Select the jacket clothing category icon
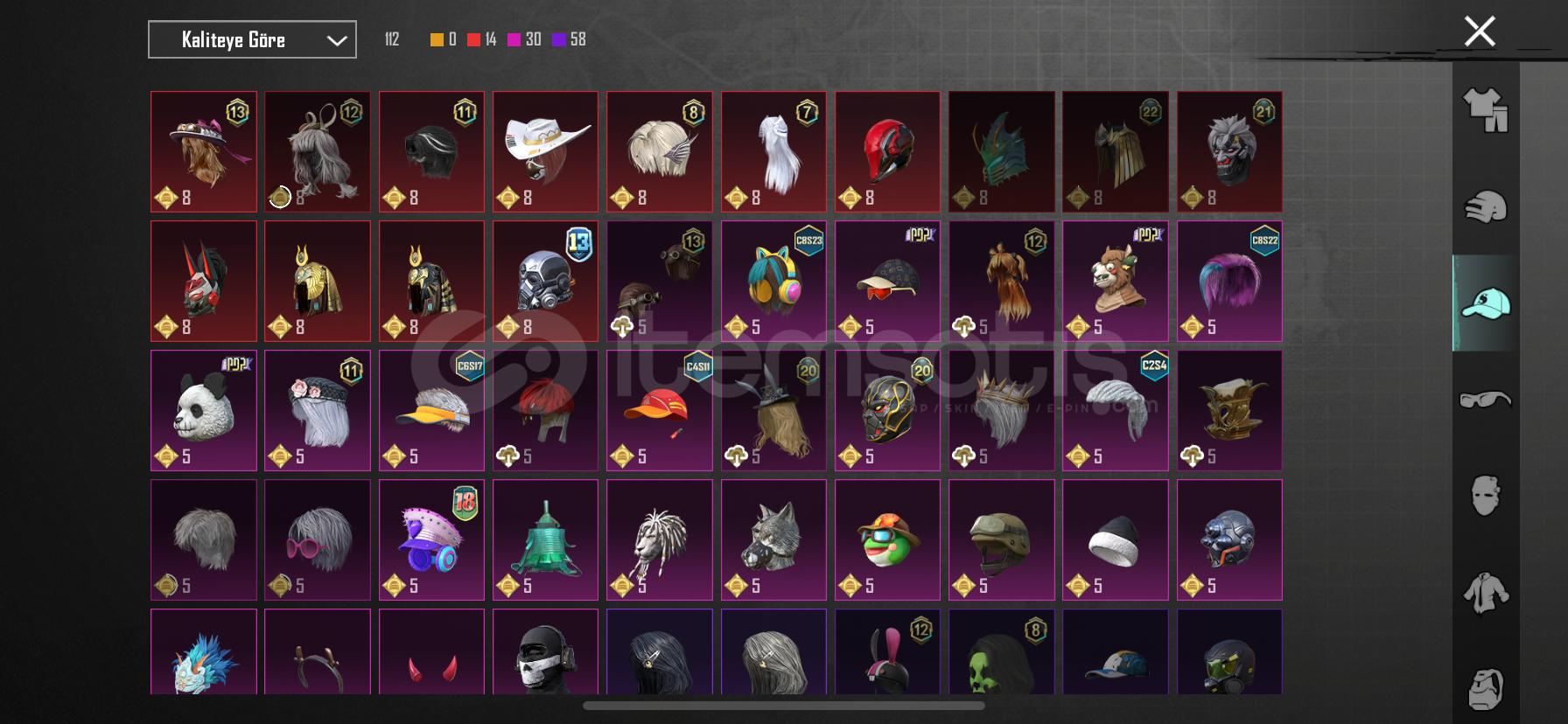The width and height of the screenshot is (1568, 724). tap(1486, 593)
